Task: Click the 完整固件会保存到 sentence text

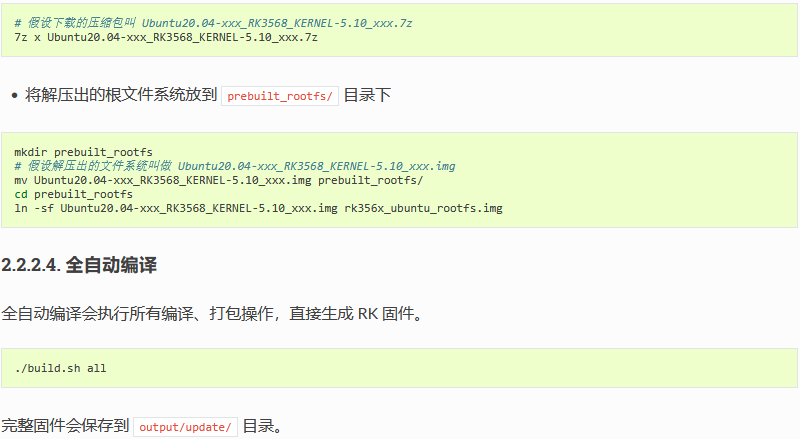Action: pyautogui.click(x=65, y=426)
